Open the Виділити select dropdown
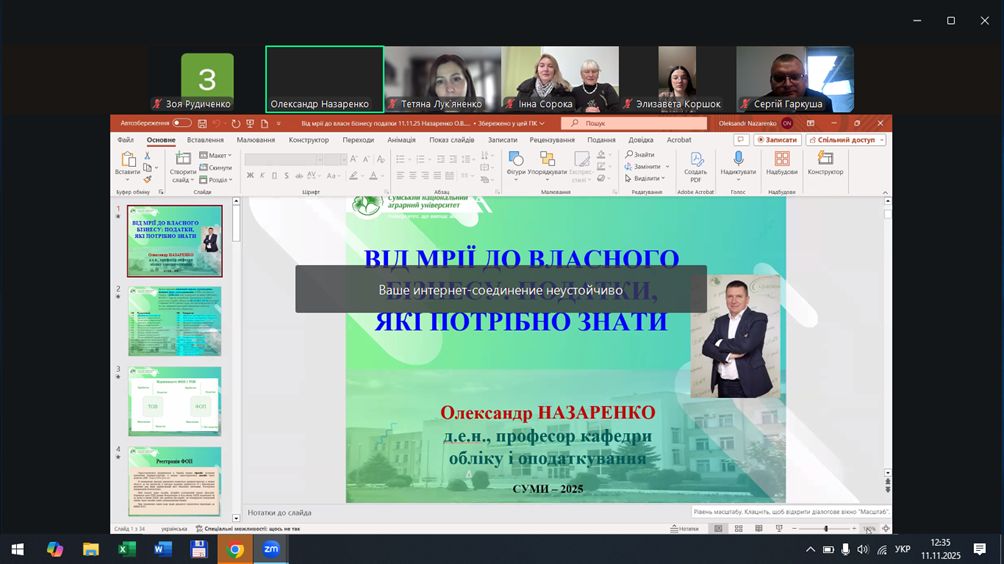1004x564 pixels. (x=648, y=179)
